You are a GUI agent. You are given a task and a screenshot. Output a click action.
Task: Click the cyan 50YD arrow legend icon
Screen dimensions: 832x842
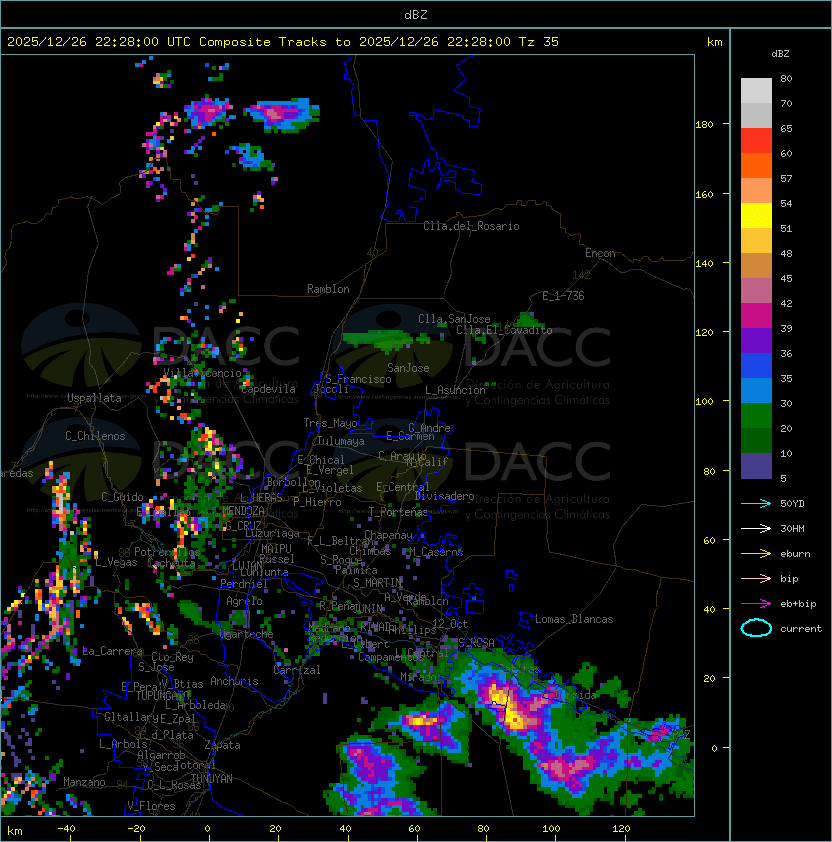[x=756, y=504]
